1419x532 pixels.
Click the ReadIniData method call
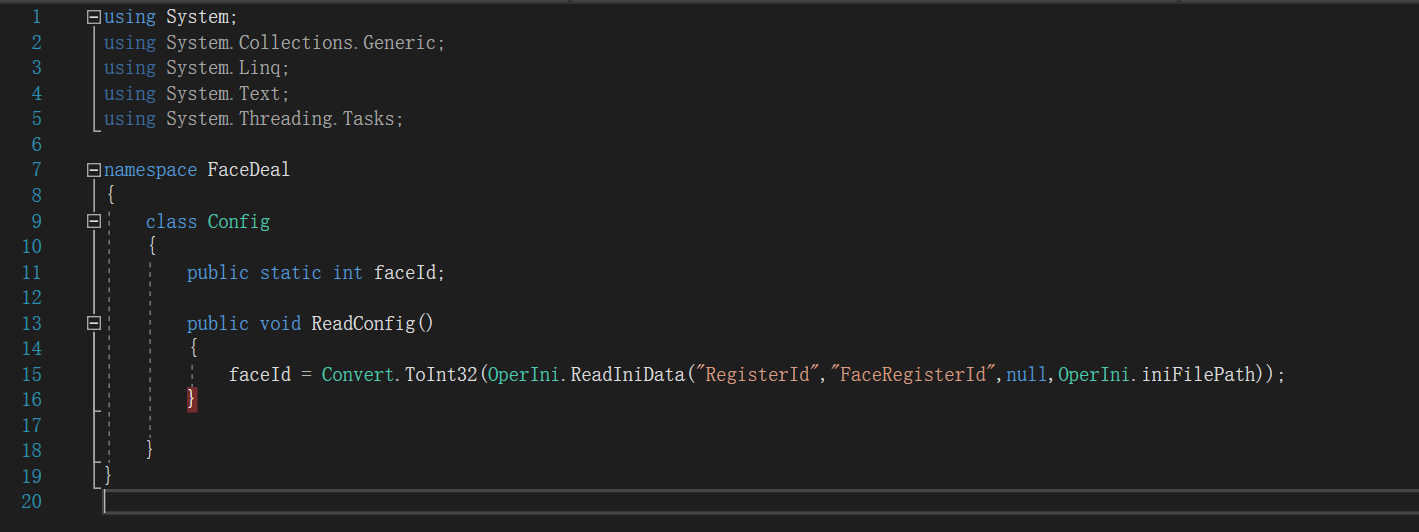click(x=627, y=374)
